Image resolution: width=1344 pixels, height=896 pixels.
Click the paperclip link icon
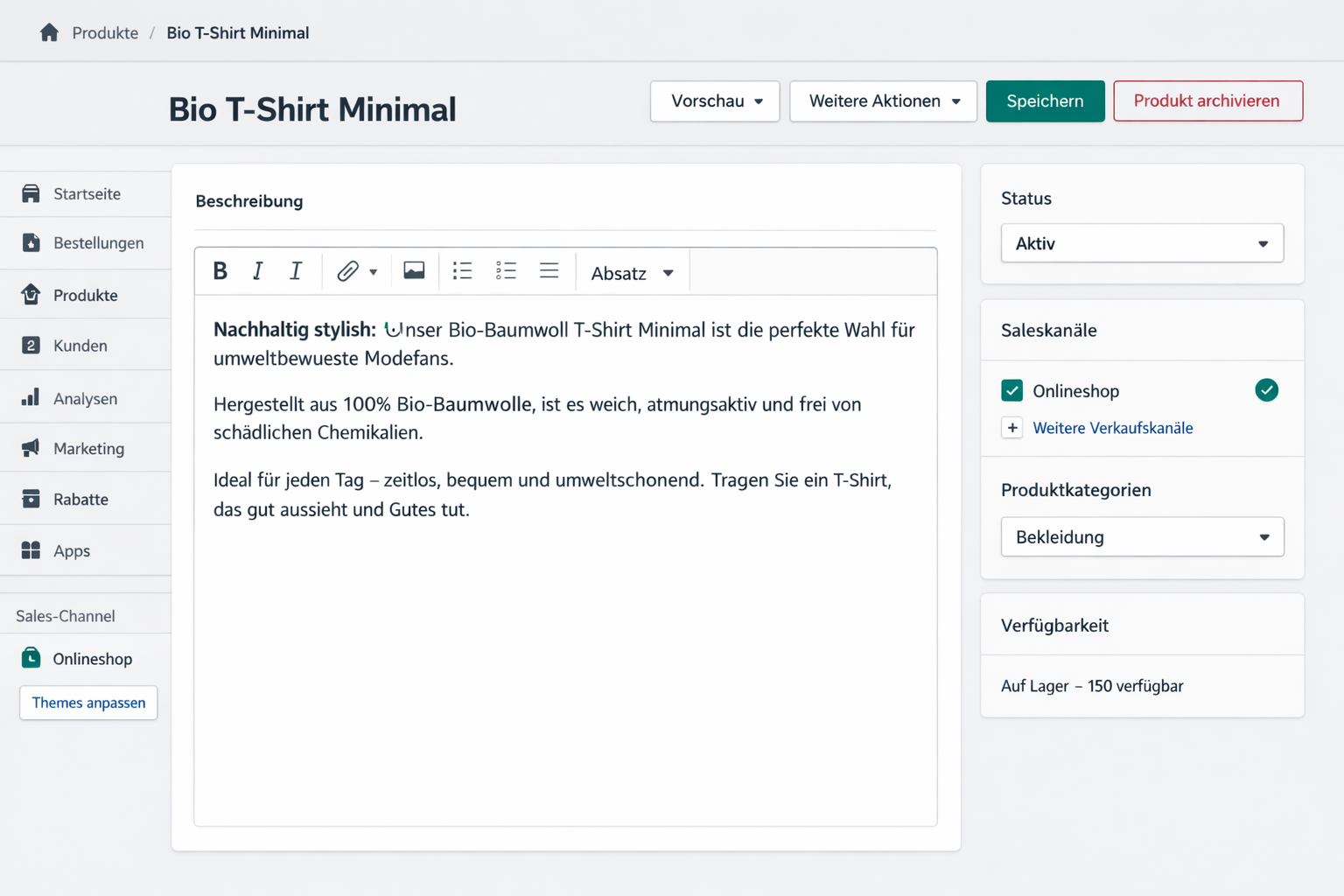(347, 271)
